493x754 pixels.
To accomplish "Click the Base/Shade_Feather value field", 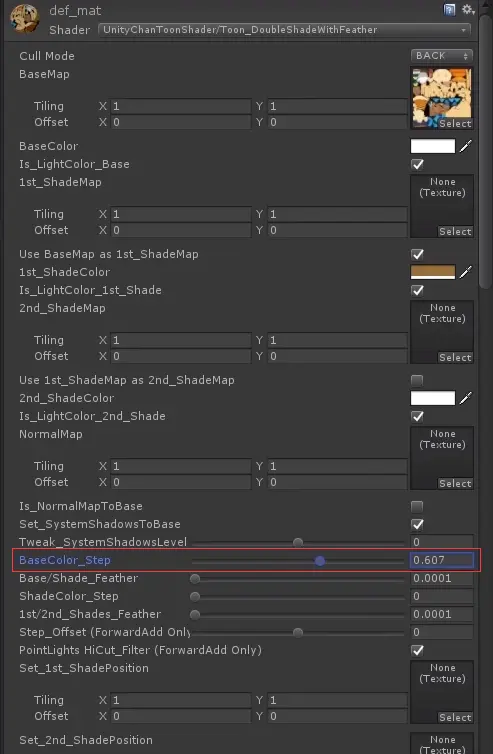I will (442, 578).
